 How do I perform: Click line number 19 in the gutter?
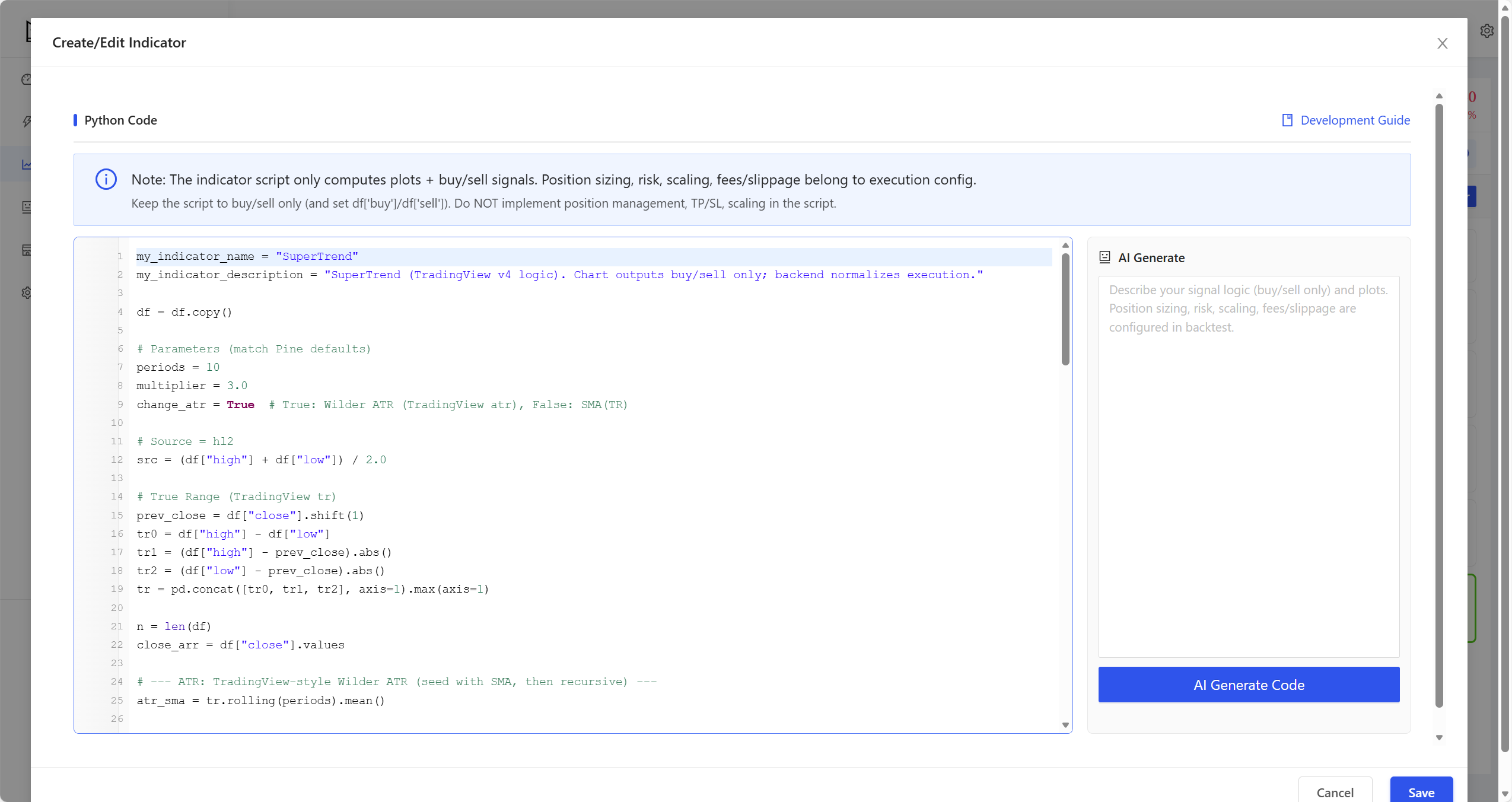pyautogui.click(x=117, y=589)
